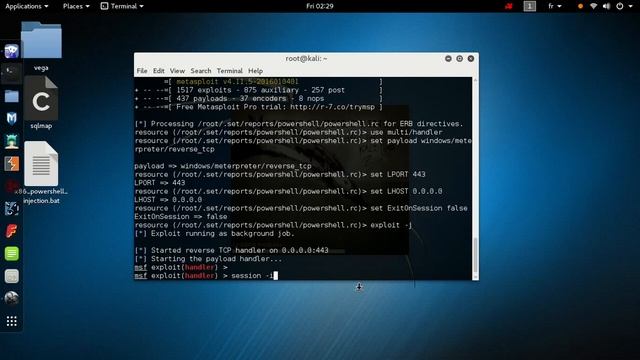Viewport: 640px width, 360px height.
Task: Click 'Started reverse TCP handler on 0.0.0.0:443' line
Action: [231, 250]
